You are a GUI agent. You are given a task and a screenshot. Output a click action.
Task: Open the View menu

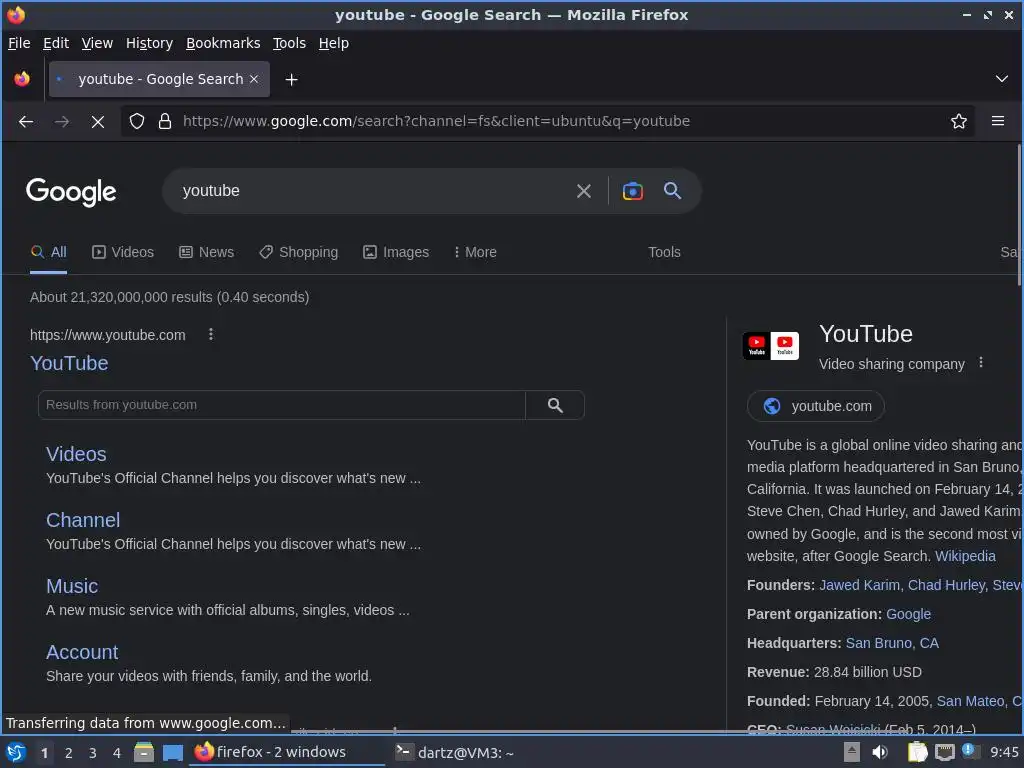[x=97, y=43]
